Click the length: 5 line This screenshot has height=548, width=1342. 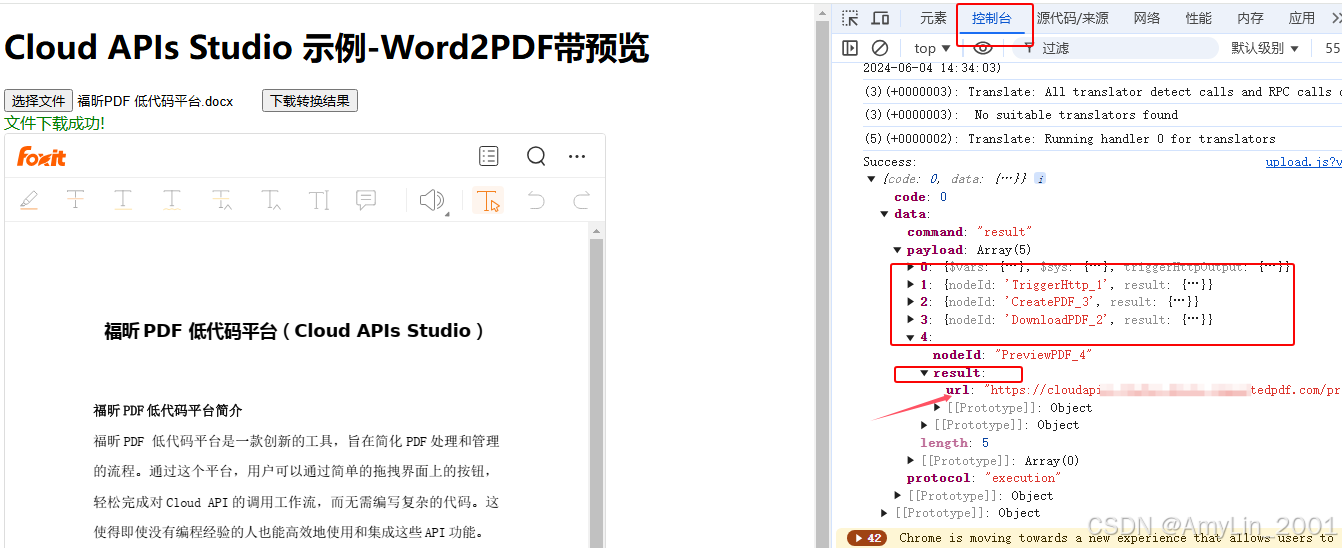click(x=955, y=443)
